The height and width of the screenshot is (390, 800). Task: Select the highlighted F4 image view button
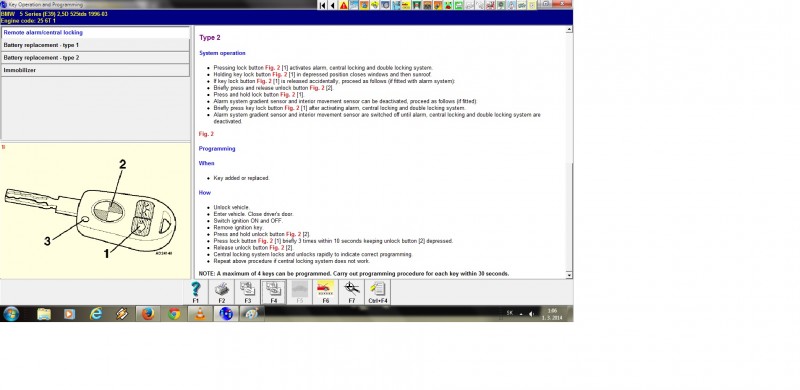tap(273, 292)
